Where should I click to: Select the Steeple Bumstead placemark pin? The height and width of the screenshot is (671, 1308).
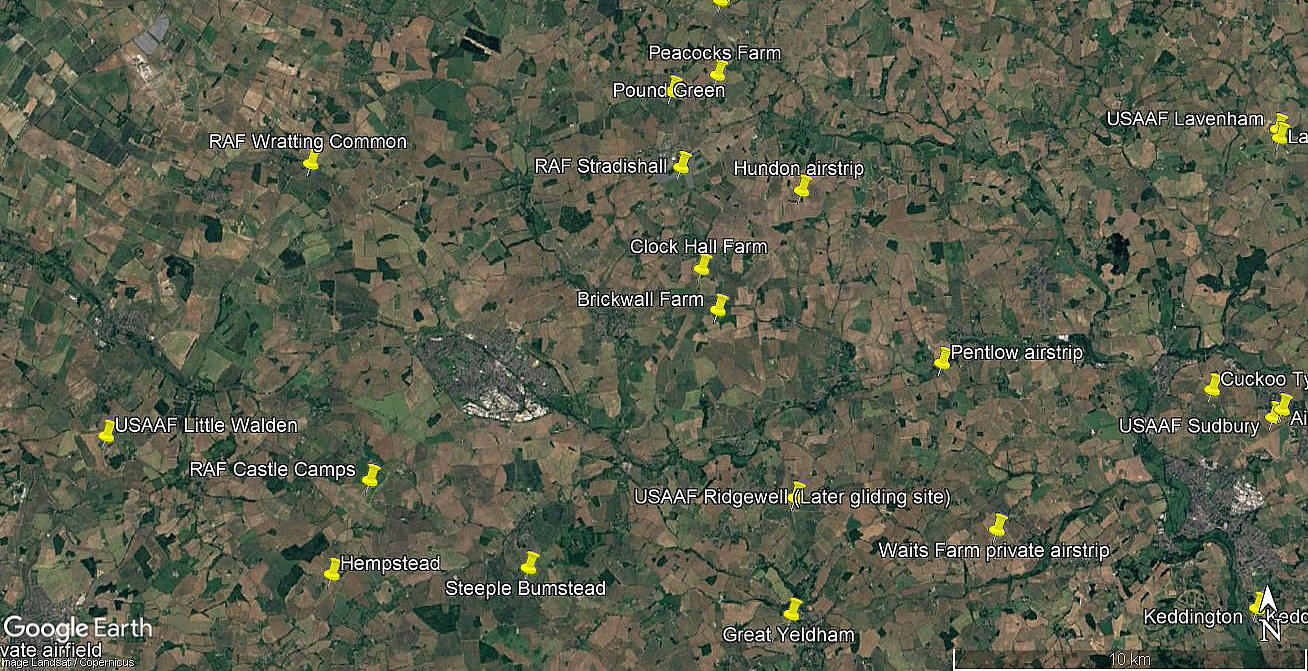530,563
